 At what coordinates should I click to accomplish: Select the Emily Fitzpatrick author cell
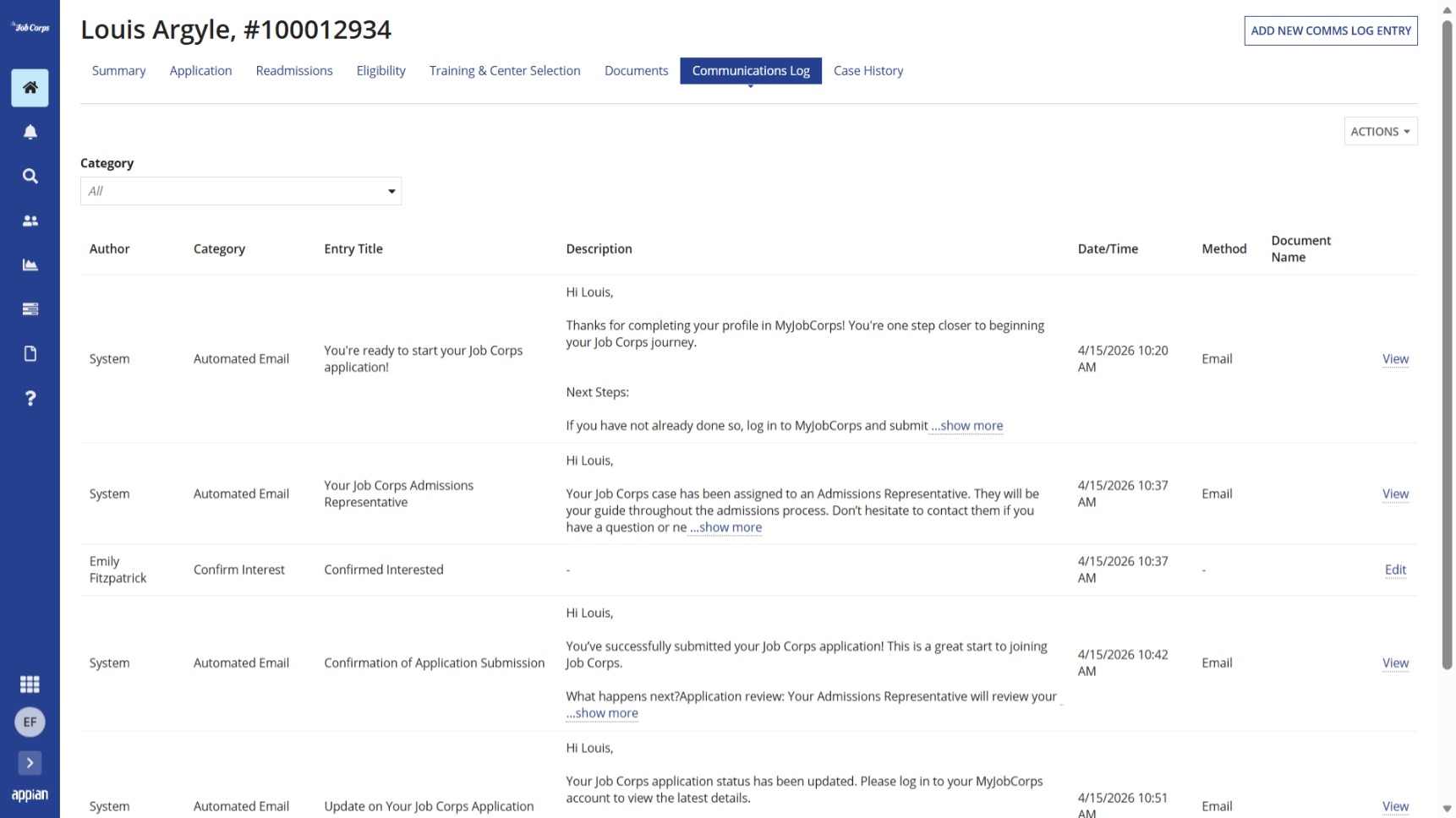(118, 570)
